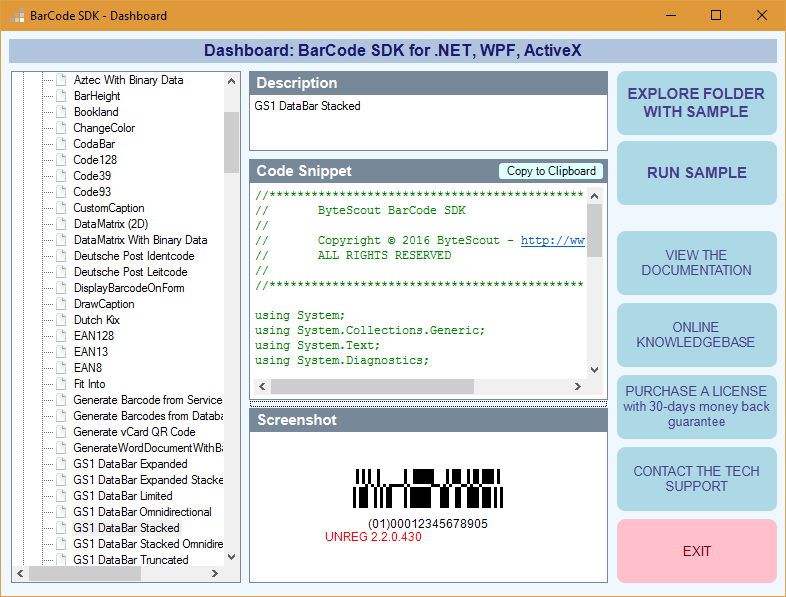This screenshot has height=597, width=786.
Task: Select the Deutsche Post Leitcode sample
Action: pos(130,272)
